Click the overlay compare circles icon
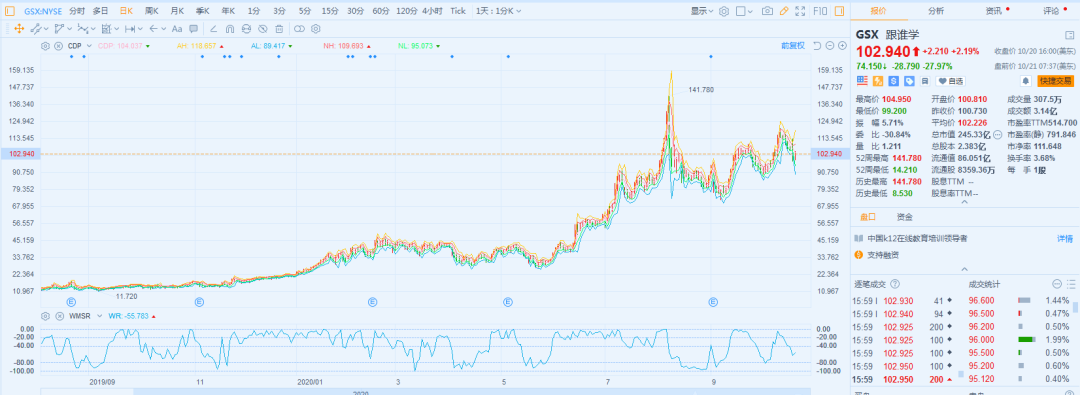 tap(299, 29)
